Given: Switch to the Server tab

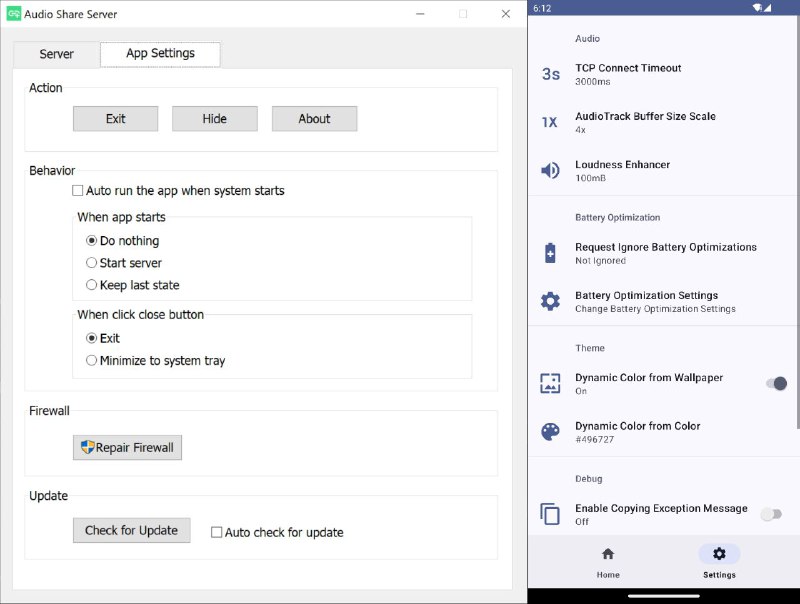Looking at the screenshot, I should click(x=57, y=54).
